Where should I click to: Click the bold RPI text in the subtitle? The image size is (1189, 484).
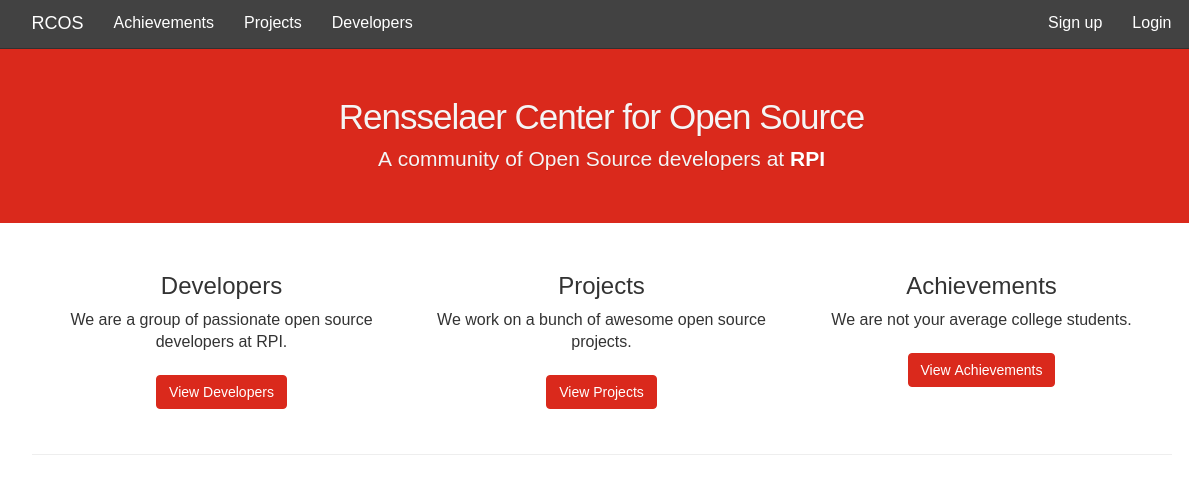click(x=808, y=159)
